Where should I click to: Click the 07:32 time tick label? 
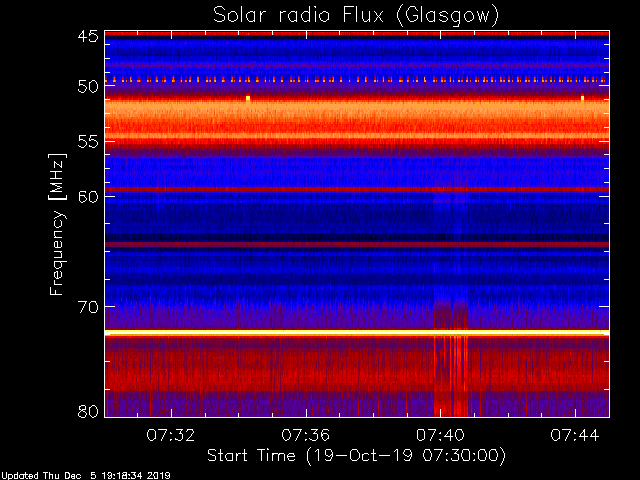click(171, 435)
